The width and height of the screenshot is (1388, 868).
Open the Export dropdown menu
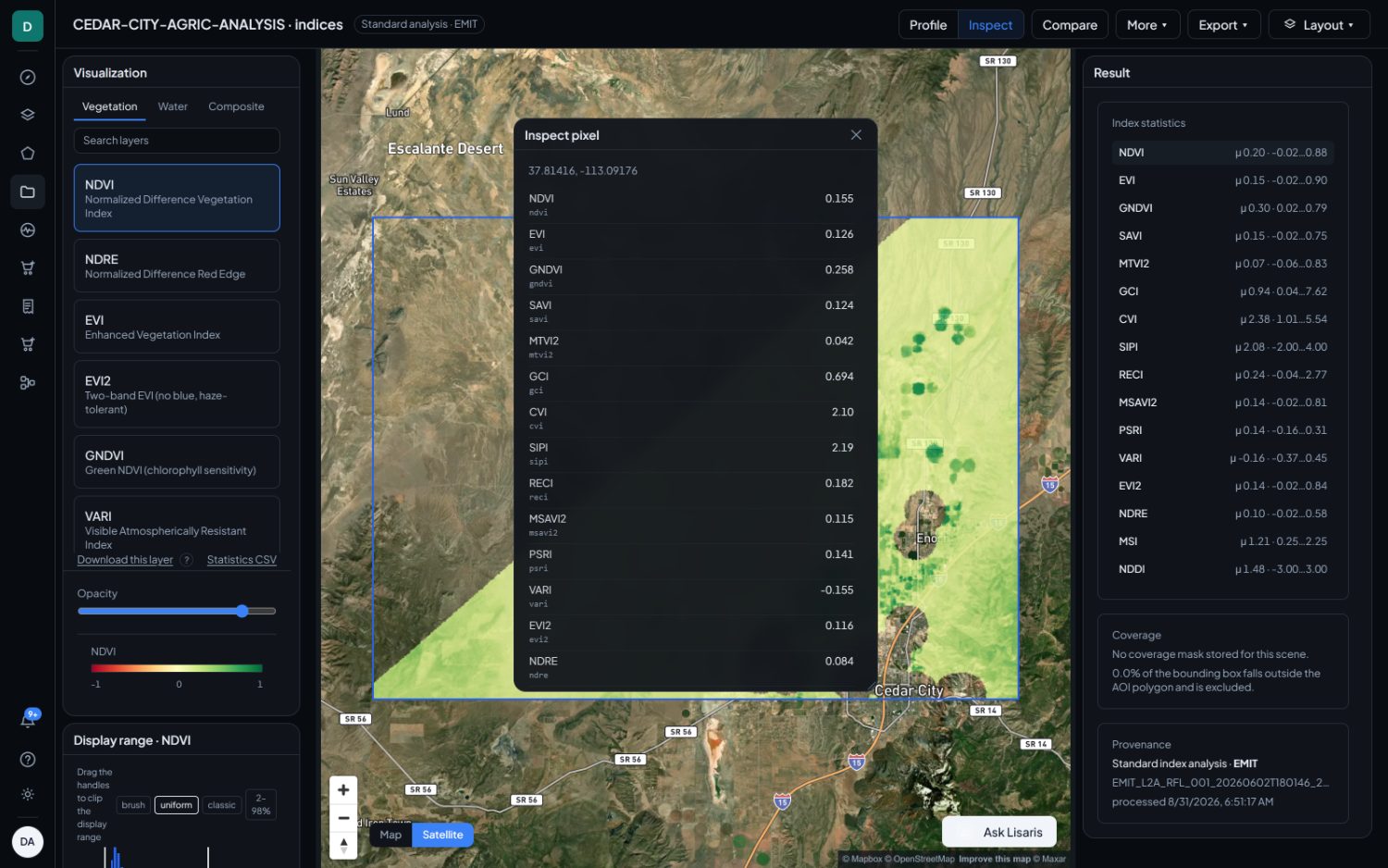tap(1223, 25)
